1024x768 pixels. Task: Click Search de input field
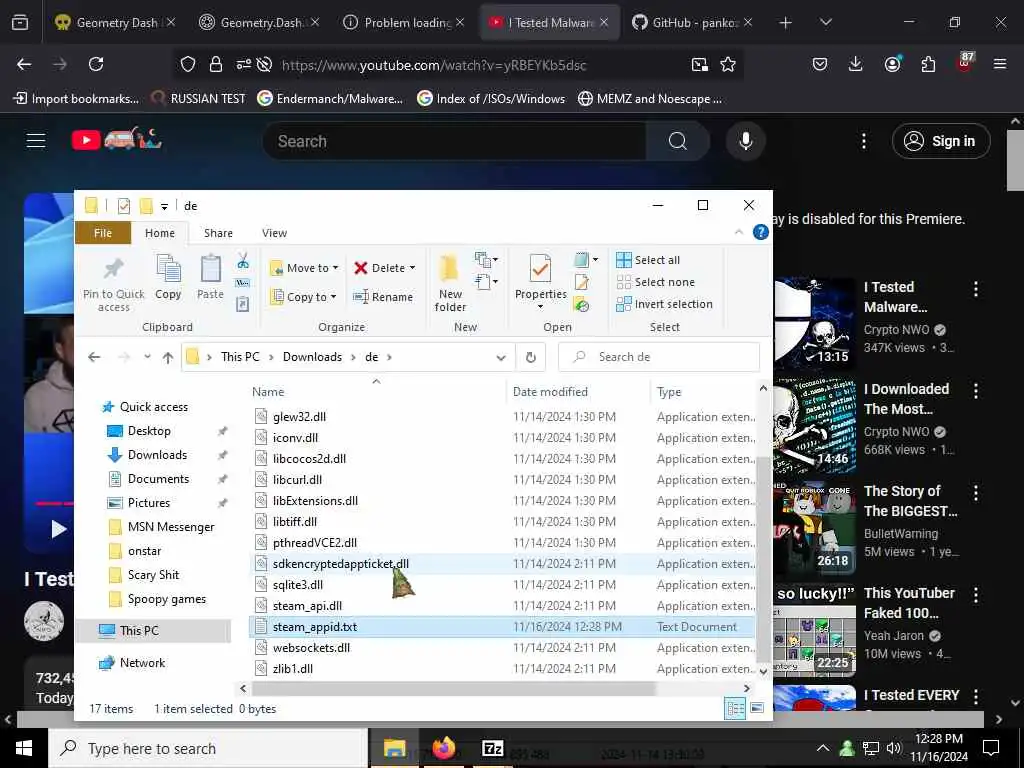tap(659, 357)
